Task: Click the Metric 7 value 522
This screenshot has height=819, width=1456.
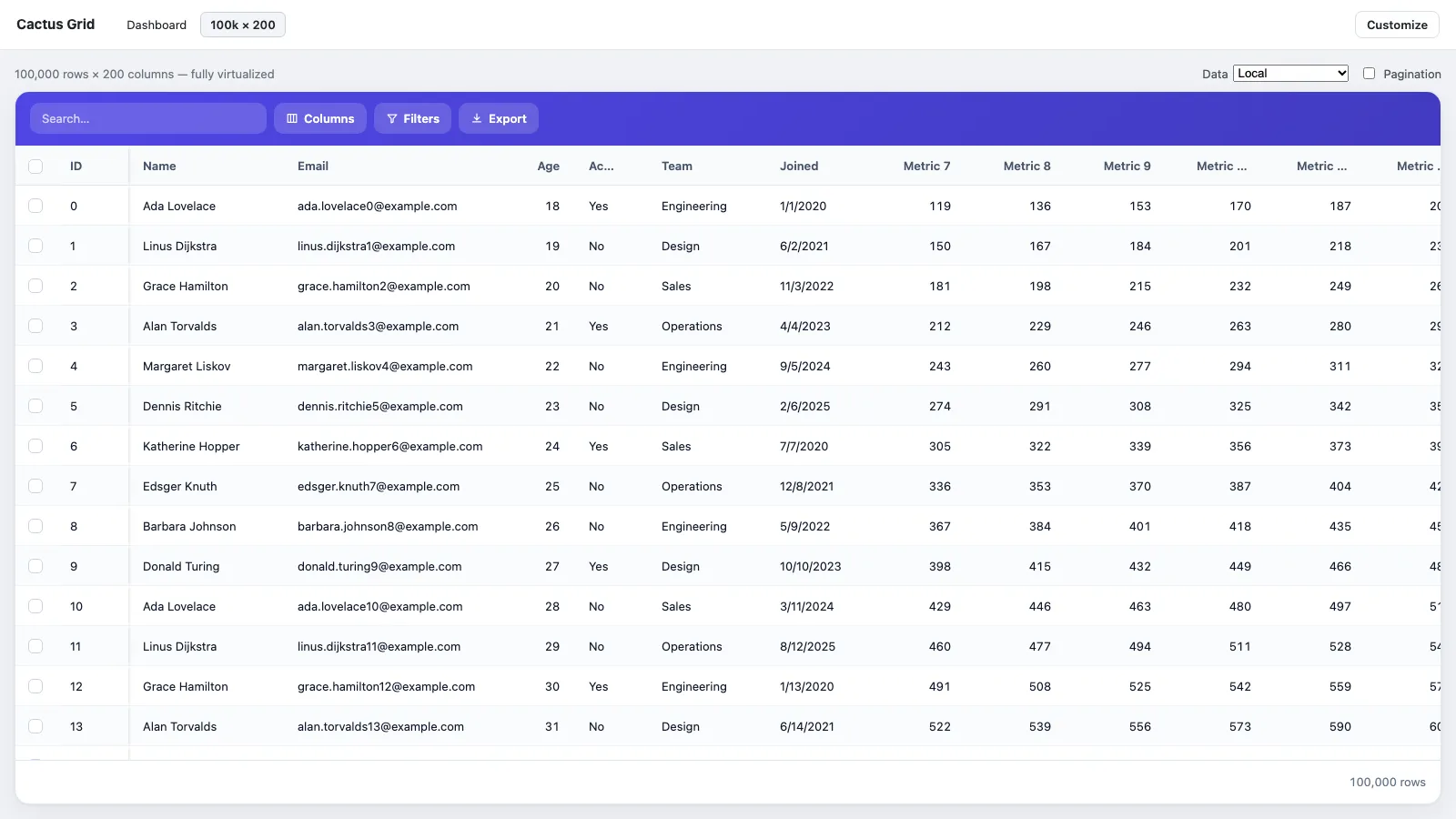Action: click(940, 727)
